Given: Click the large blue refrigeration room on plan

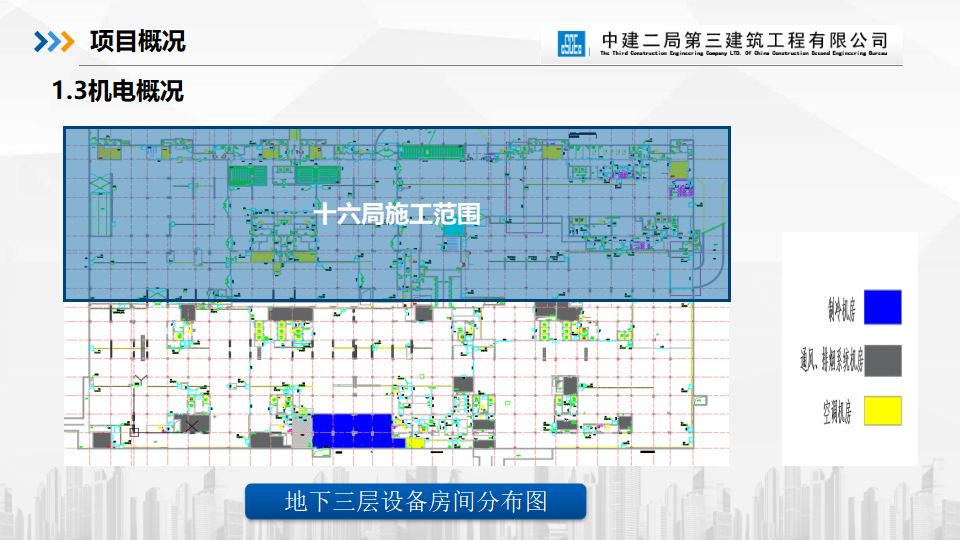Looking at the screenshot, I should click(350, 429).
